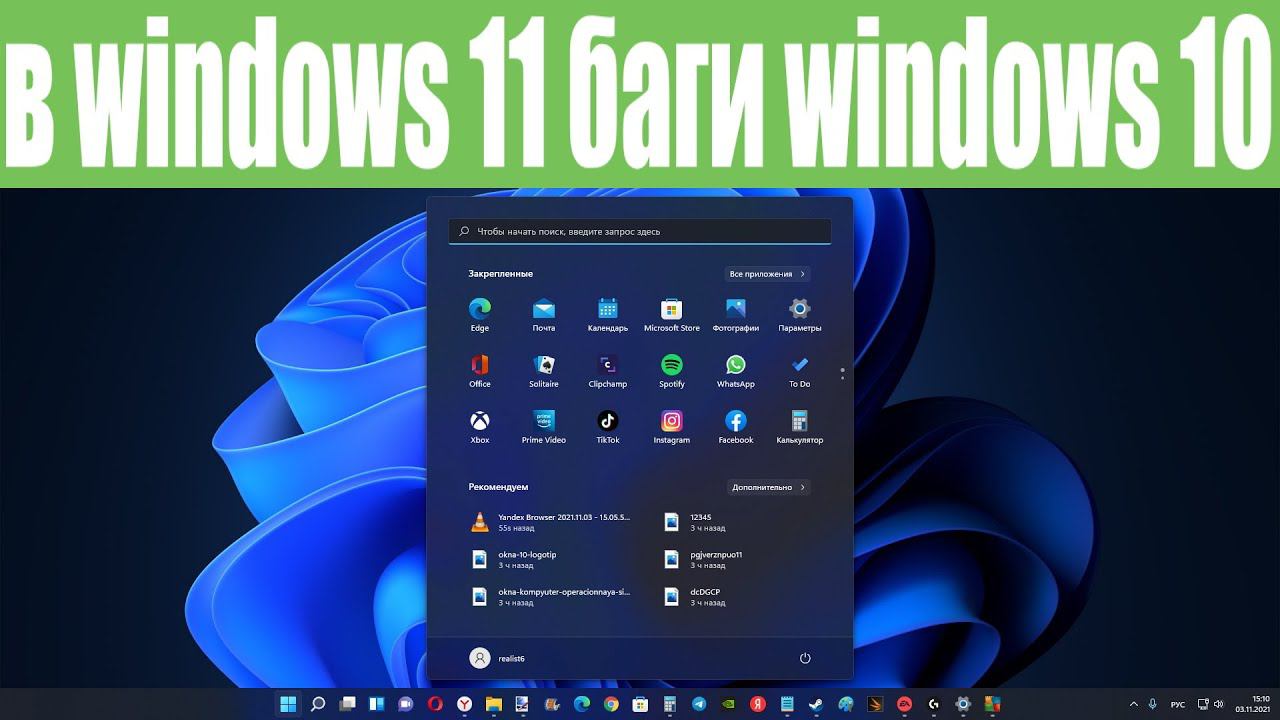Open recommended file dcDGCP
The image size is (1280, 720).
(x=695, y=596)
